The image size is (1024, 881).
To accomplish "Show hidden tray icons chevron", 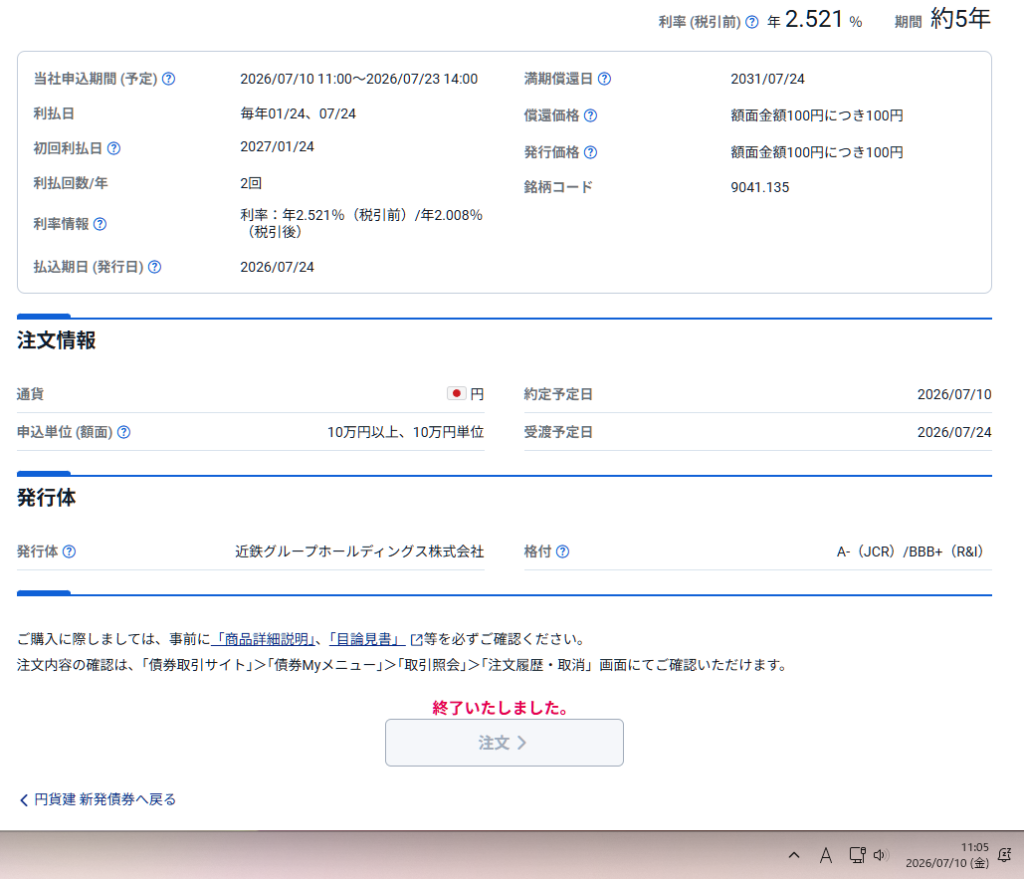I will coord(794,855).
